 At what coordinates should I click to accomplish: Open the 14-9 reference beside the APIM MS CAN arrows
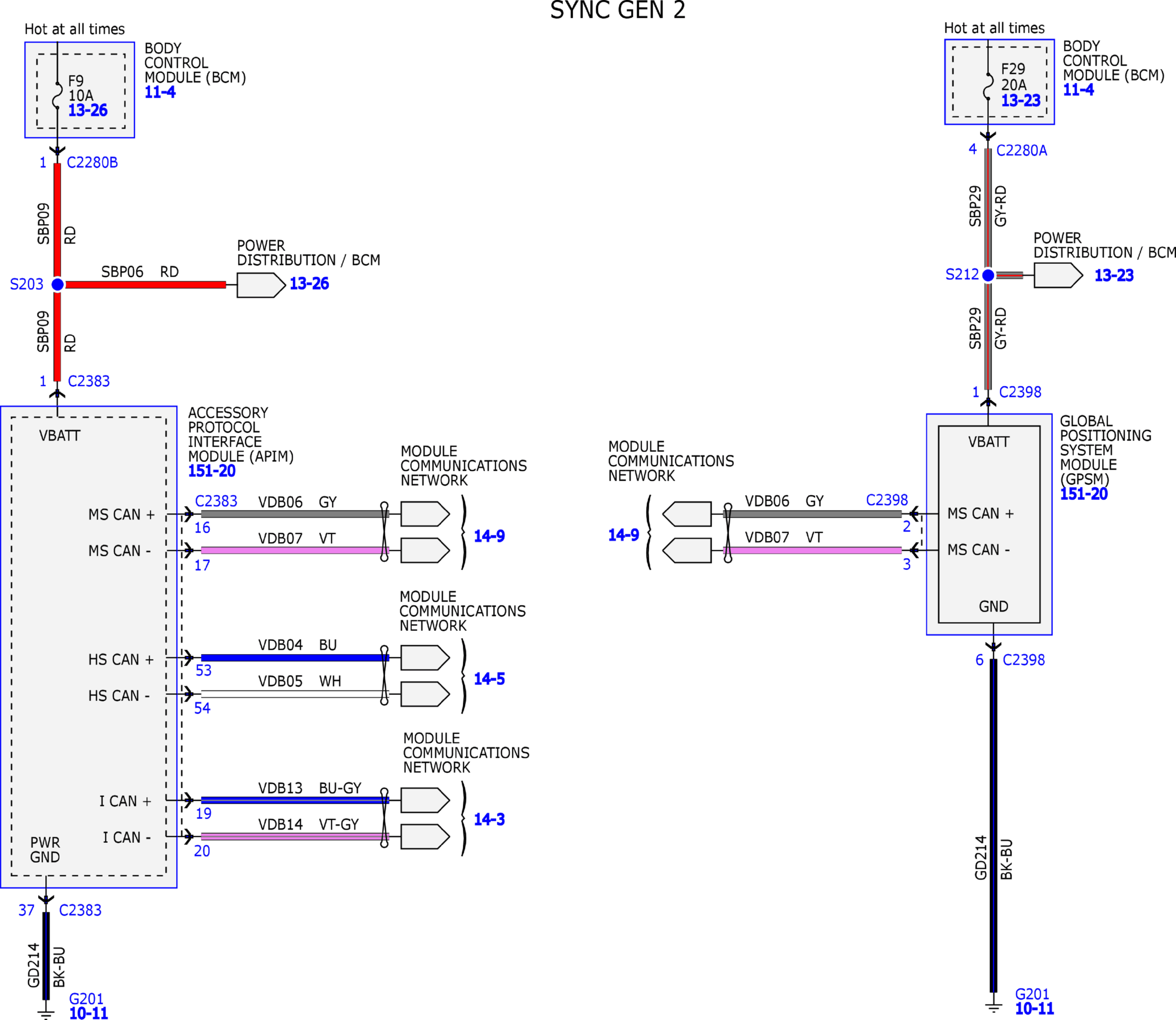tap(489, 536)
